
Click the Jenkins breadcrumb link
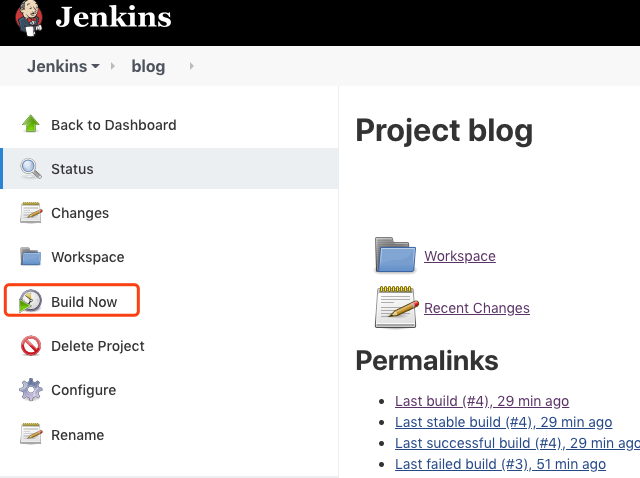[x=57, y=66]
